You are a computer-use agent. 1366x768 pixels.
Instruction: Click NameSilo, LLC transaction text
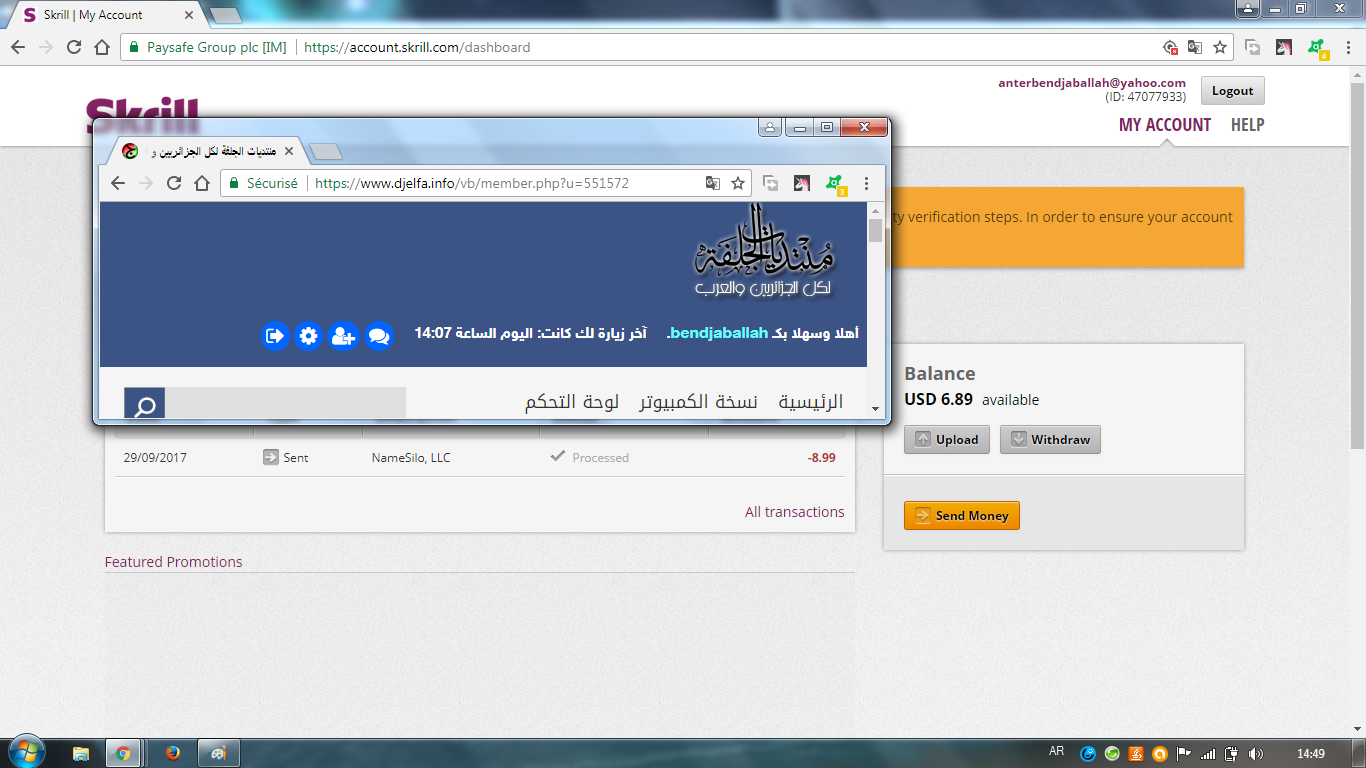tap(411, 457)
